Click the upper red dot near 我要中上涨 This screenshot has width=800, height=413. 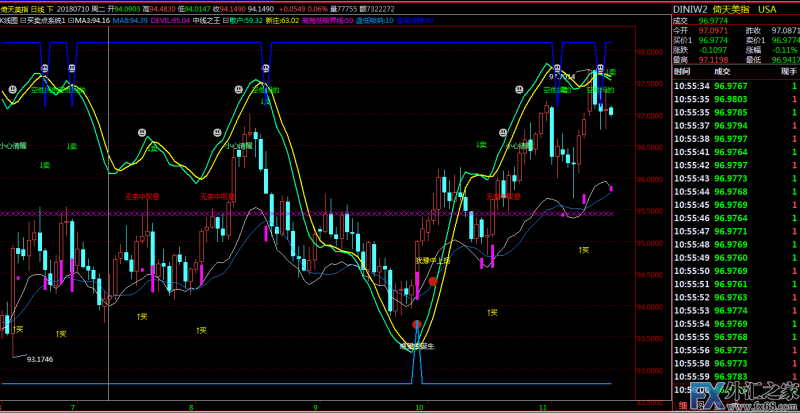coord(433,282)
